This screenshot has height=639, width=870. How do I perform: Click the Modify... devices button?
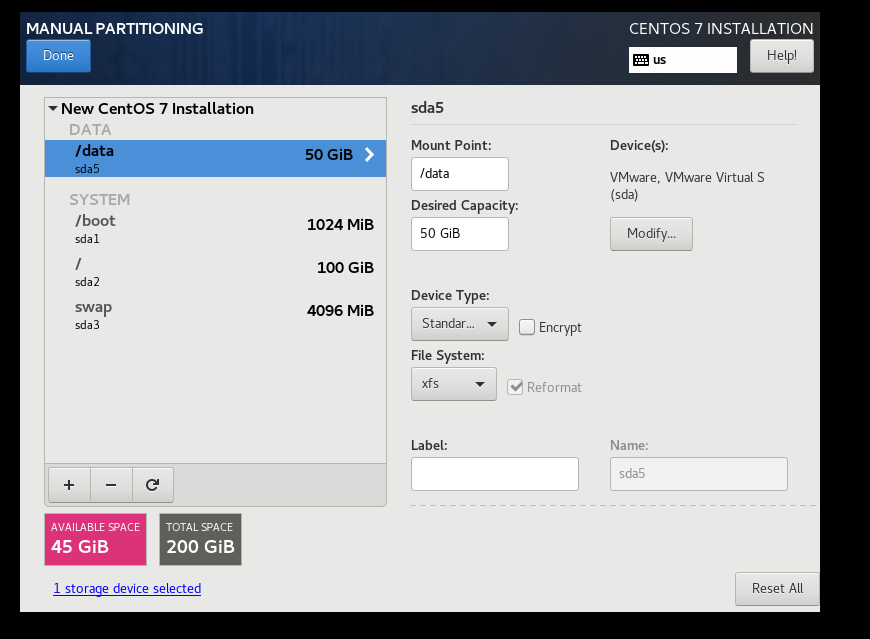click(x=651, y=234)
